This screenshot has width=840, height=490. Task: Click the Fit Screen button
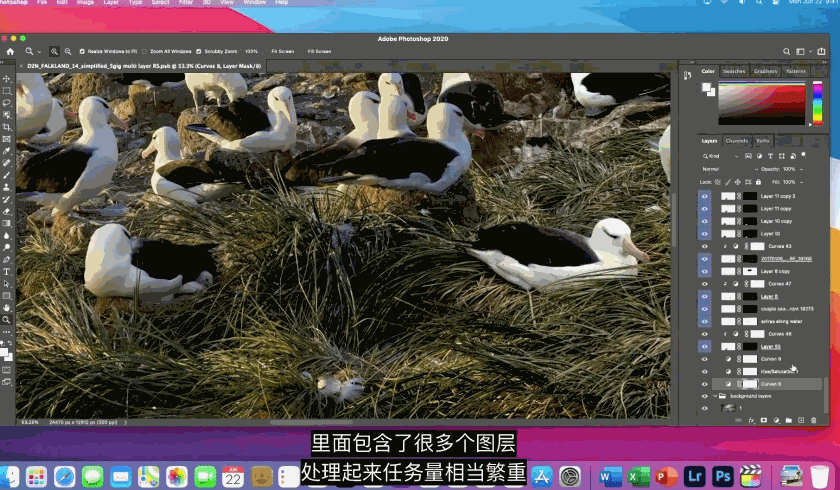[x=283, y=50]
